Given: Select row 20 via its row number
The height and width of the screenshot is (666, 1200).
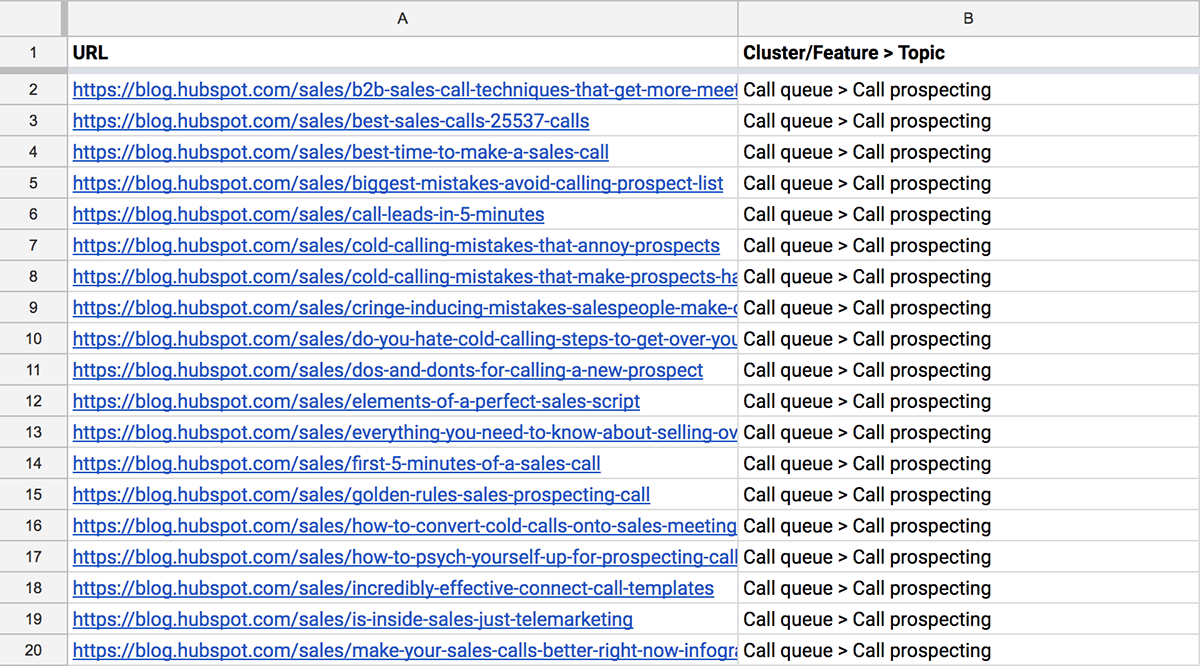Looking at the screenshot, I should (33, 650).
